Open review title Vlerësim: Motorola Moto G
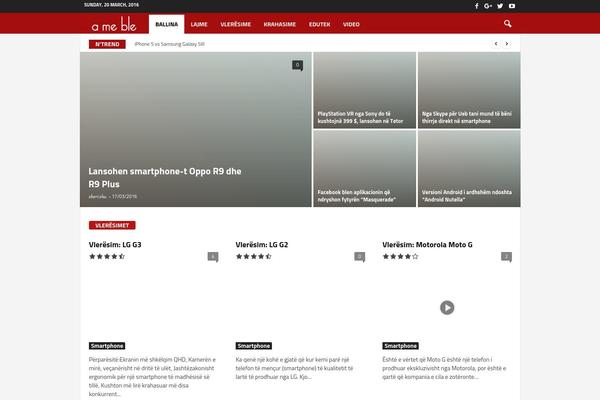Viewport: 600px width, 400px height. coord(427,245)
